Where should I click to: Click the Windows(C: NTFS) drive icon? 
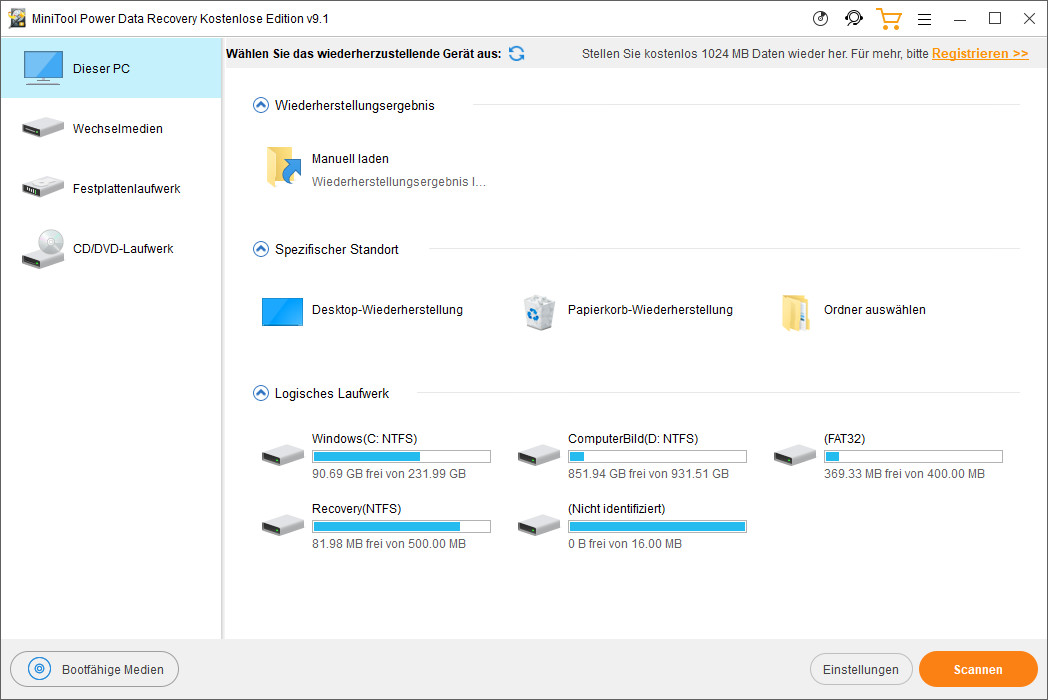click(283, 455)
